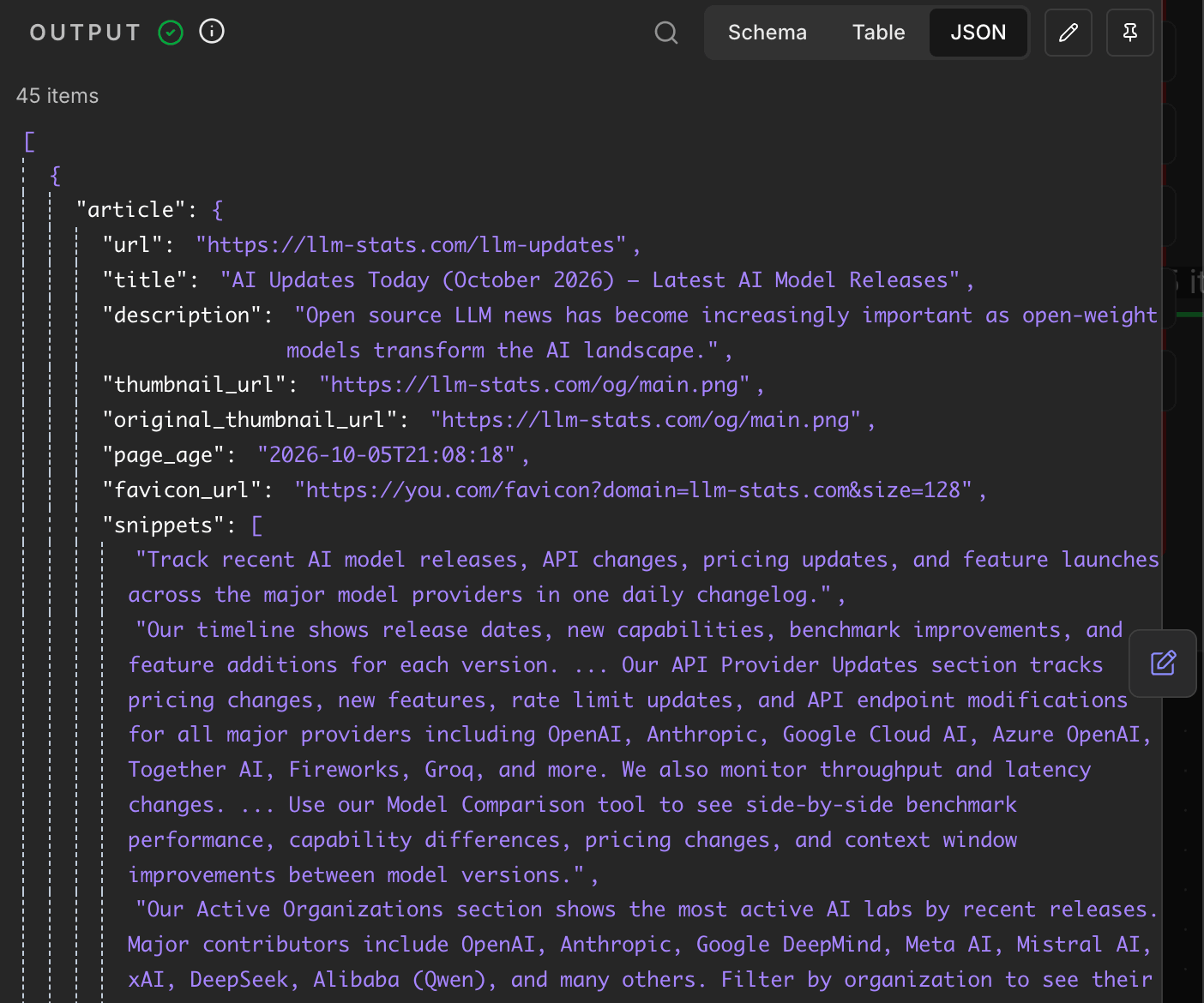Click the llm-stats.com/llm-updates URL value
The image size is (1204, 1003).
tap(412, 245)
